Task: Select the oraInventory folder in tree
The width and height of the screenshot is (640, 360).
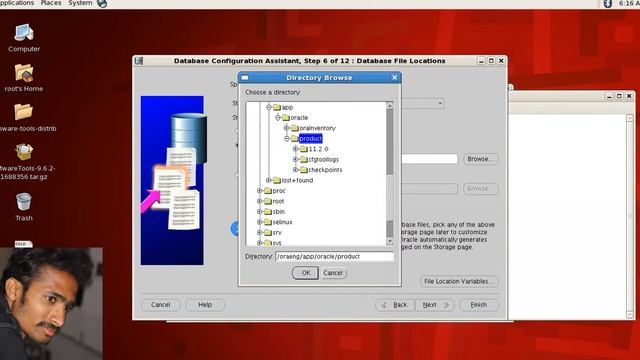Action: pyautogui.click(x=318, y=128)
